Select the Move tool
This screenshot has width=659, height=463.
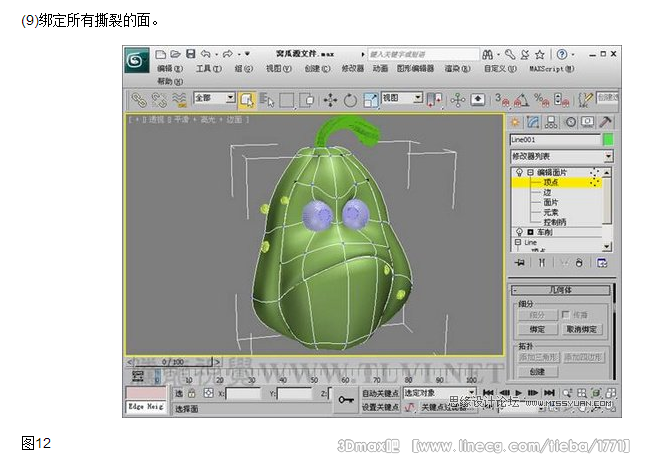point(330,100)
